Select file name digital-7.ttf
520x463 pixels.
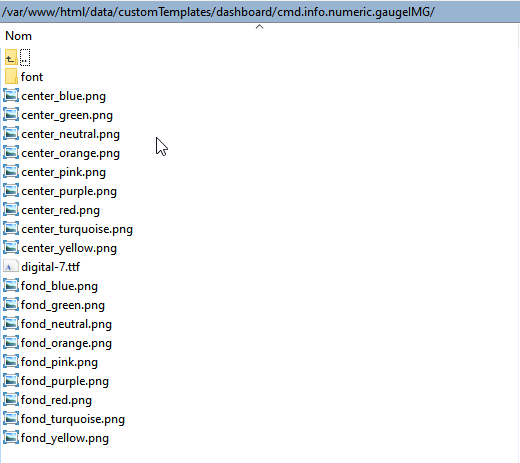coord(50,267)
